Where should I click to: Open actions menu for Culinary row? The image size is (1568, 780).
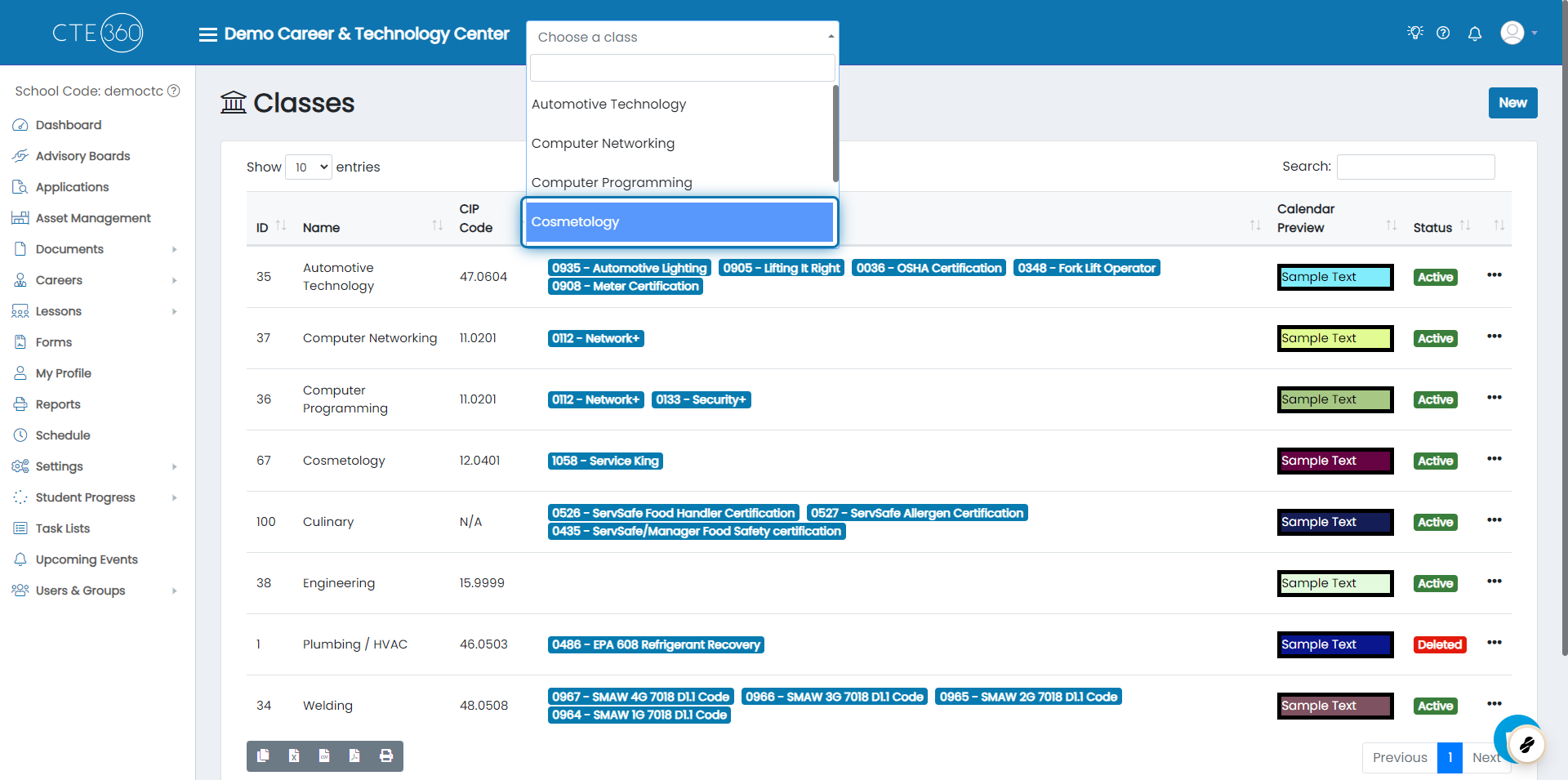pyautogui.click(x=1494, y=520)
